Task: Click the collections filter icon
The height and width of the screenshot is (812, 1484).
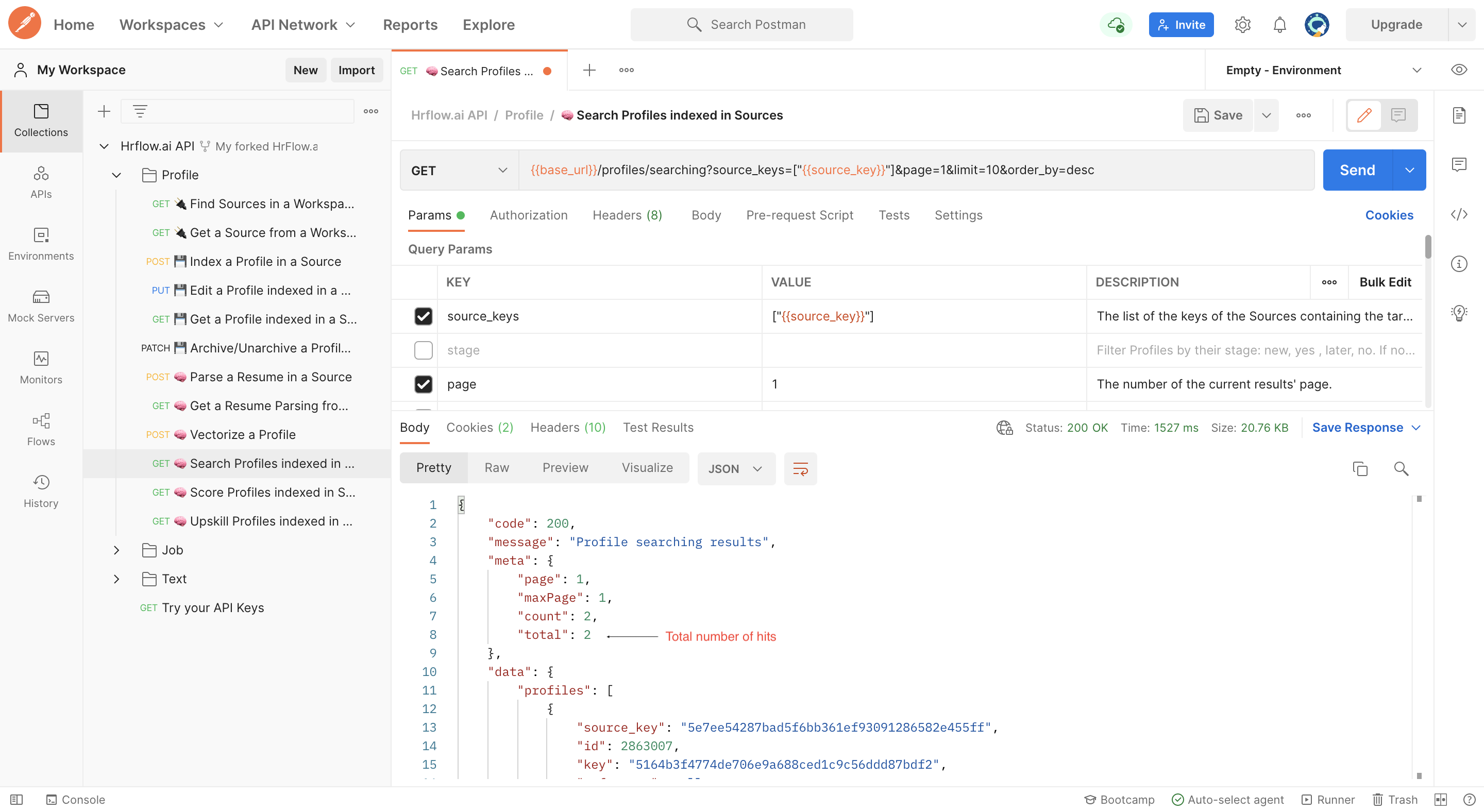Action: coord(140,111)
